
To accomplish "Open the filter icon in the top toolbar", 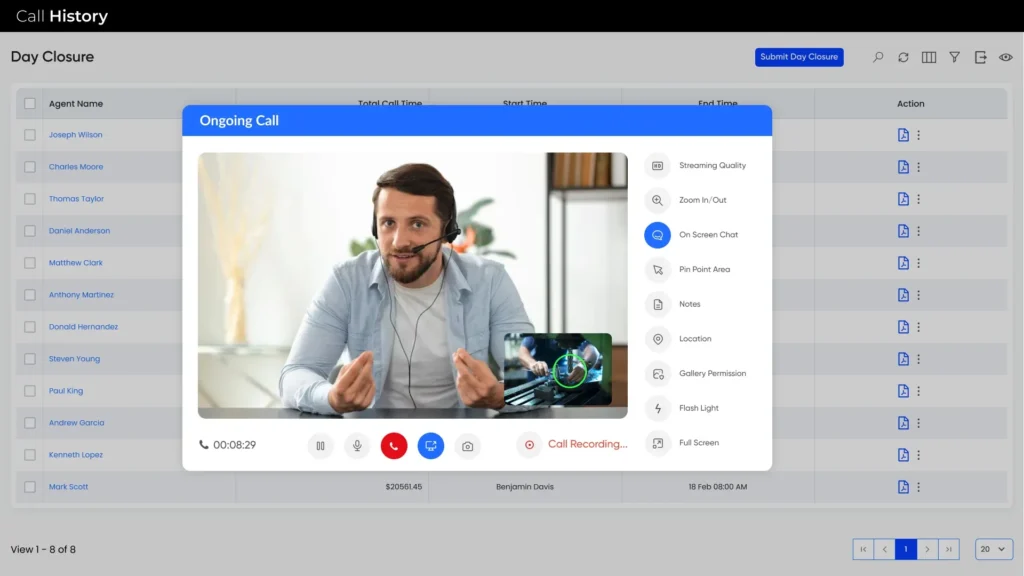I will (x=955, y=58).
